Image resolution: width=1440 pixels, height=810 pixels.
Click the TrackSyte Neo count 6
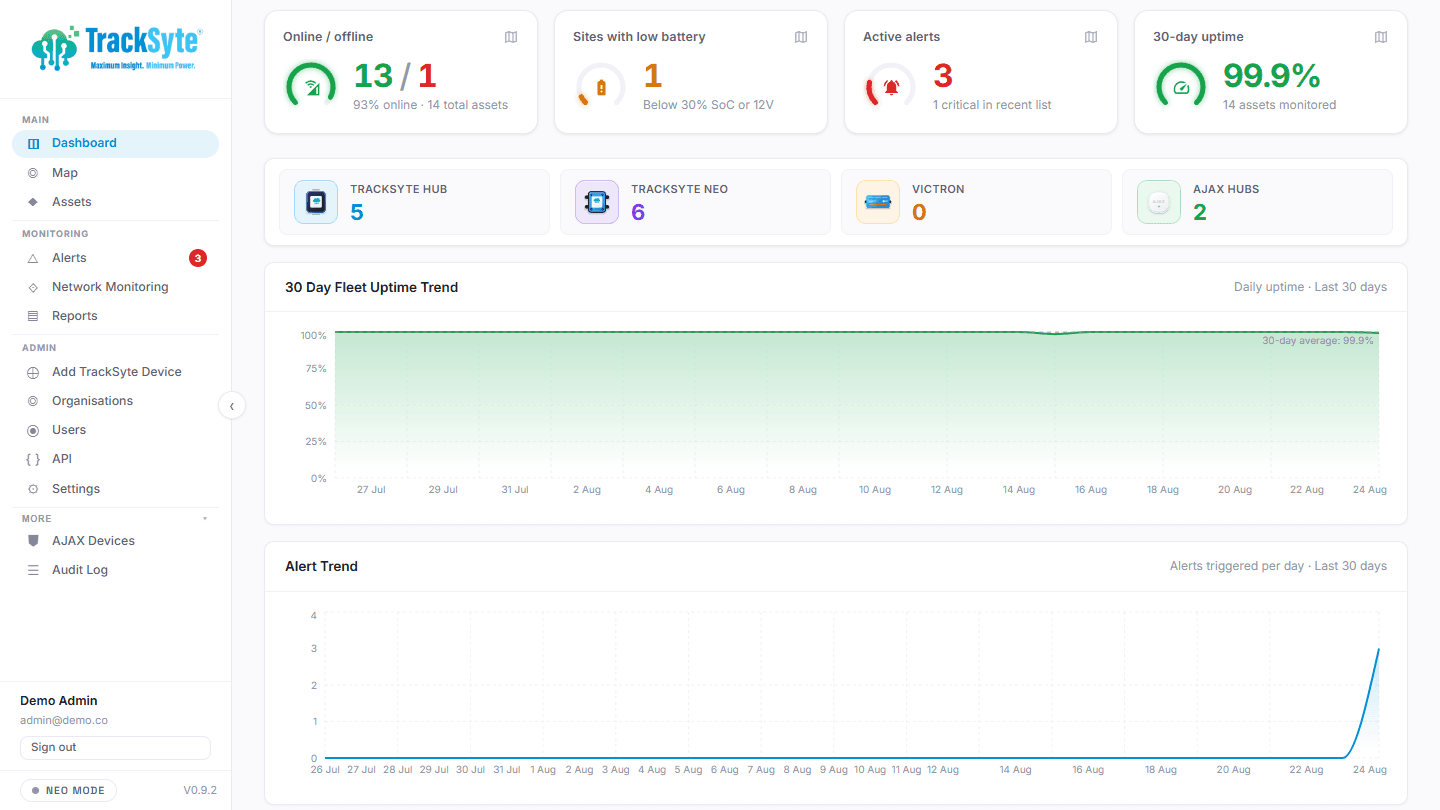(x=638, y=212)
